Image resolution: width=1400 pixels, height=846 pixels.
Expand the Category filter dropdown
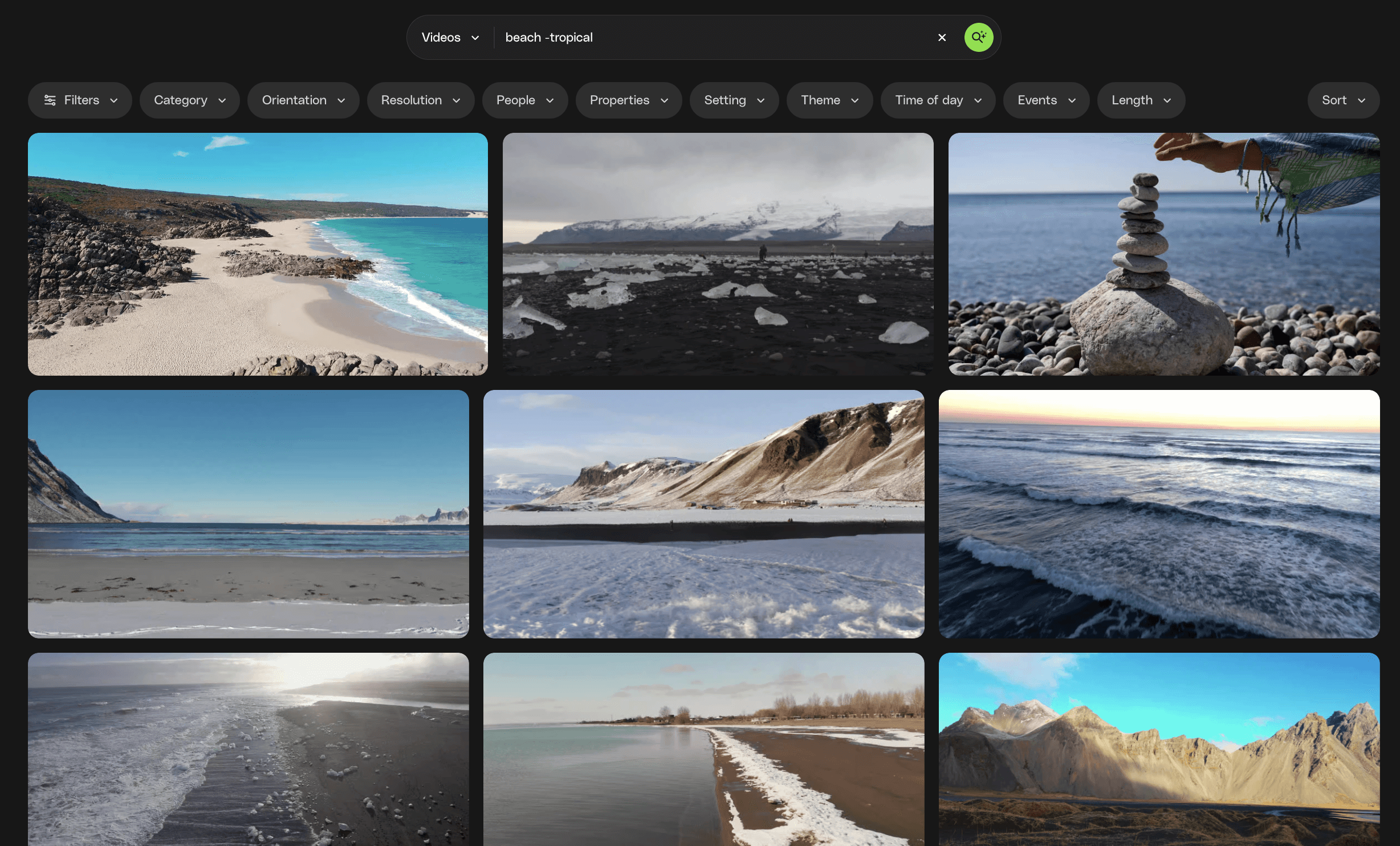(189, 100)
